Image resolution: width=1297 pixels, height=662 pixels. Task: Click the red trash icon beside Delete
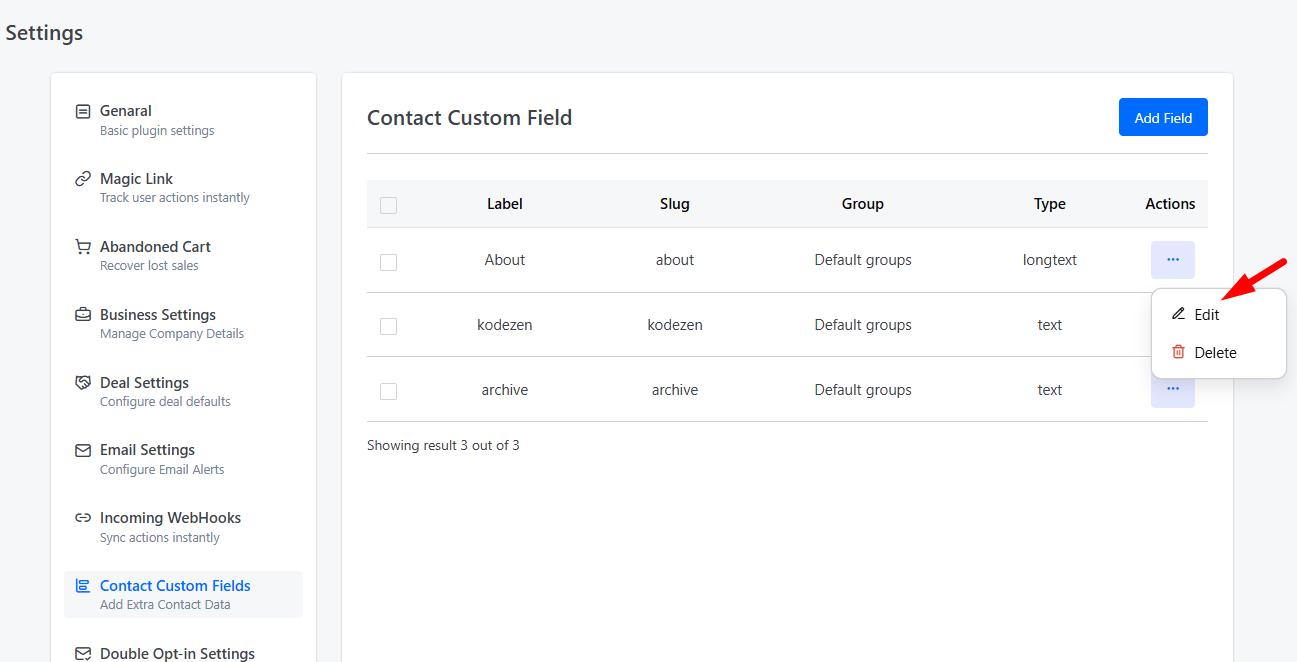tap(1178, 352)
